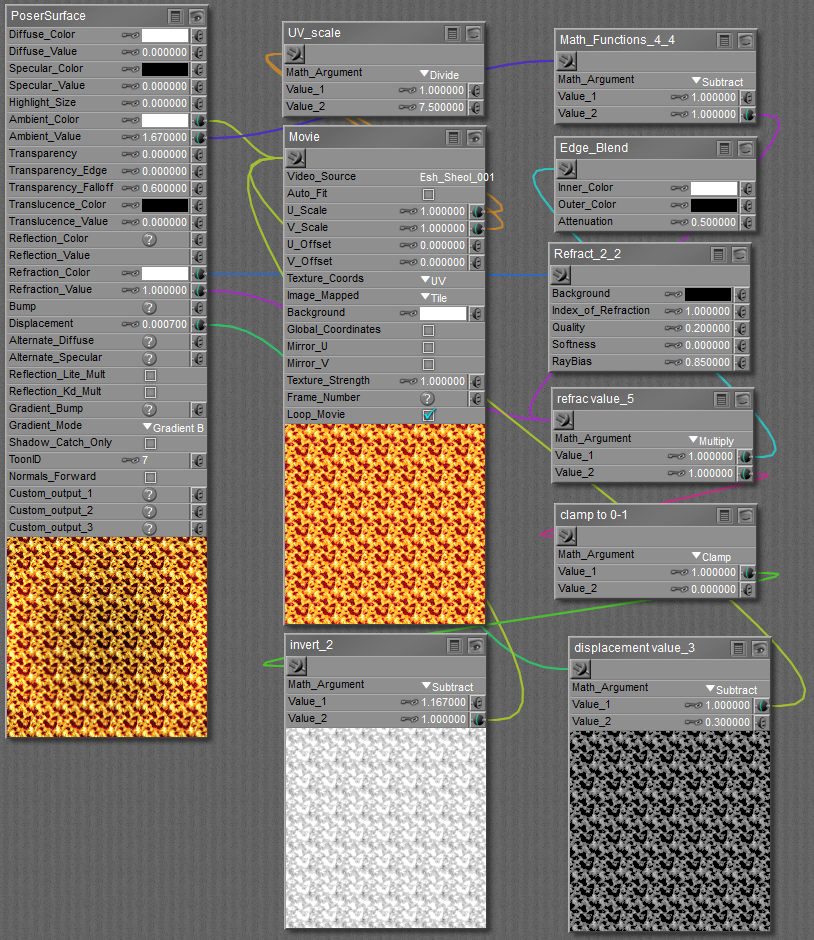Enable the Auto_Fit checkbox in Movie node
This screenshot has width=814, height=940.
click(428, 194)
